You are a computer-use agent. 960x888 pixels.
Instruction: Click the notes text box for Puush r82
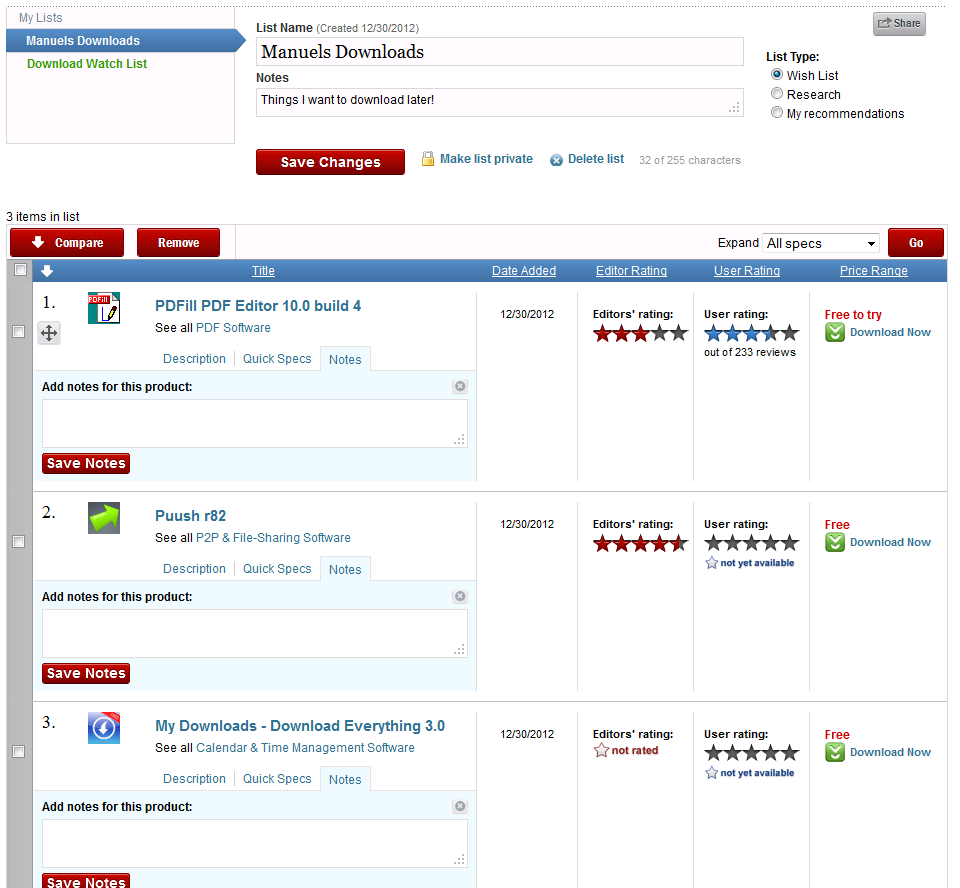[x=255, y=634]
